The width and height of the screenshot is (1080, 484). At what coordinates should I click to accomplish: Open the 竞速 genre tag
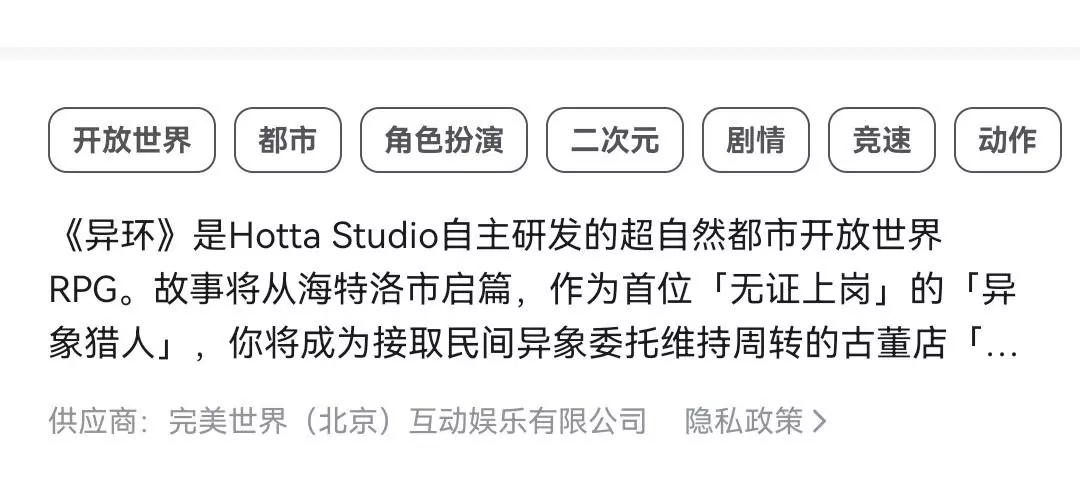coord(882,140)
